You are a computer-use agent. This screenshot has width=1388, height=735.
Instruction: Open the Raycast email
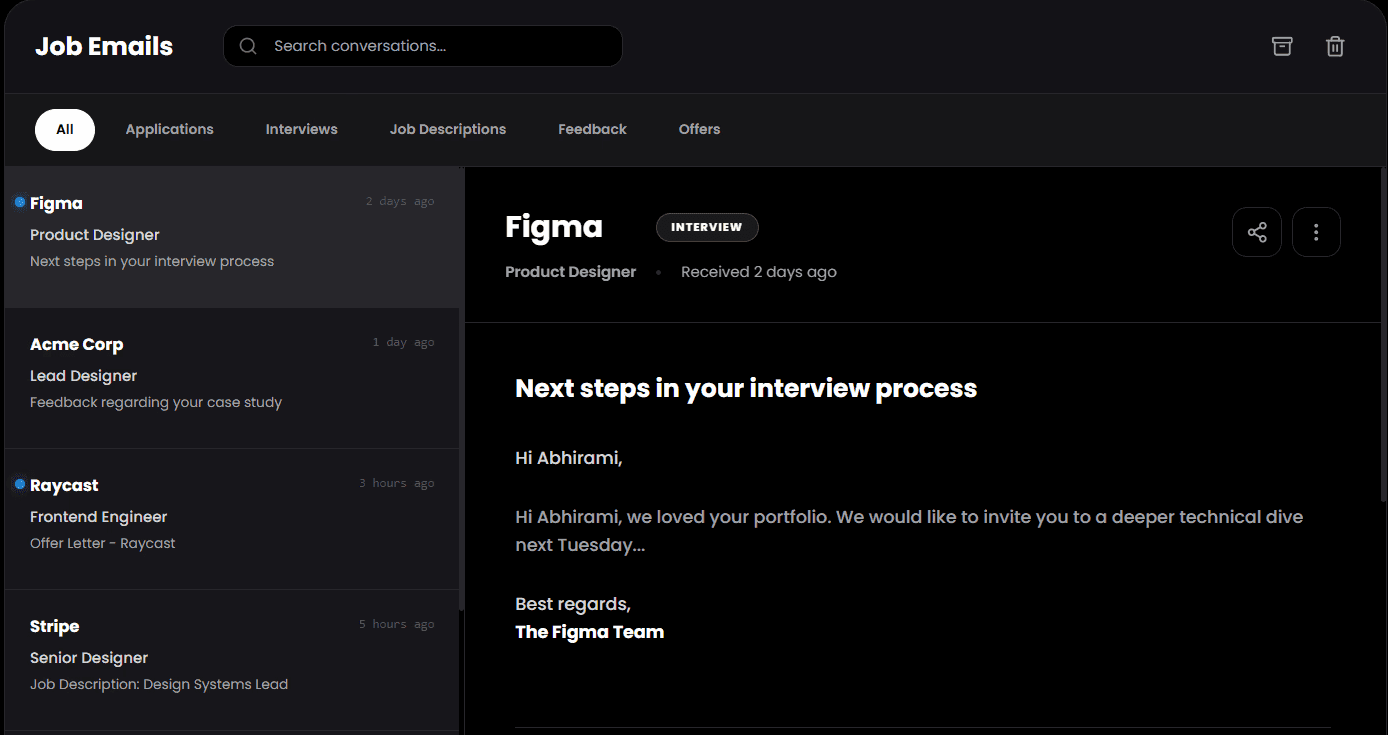233,519
